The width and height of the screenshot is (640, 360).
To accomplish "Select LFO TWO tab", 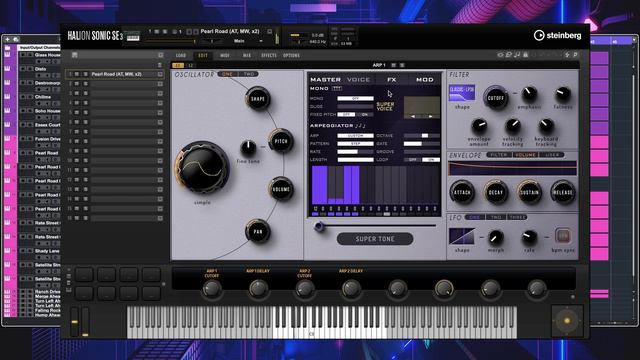I will [496, 217].
